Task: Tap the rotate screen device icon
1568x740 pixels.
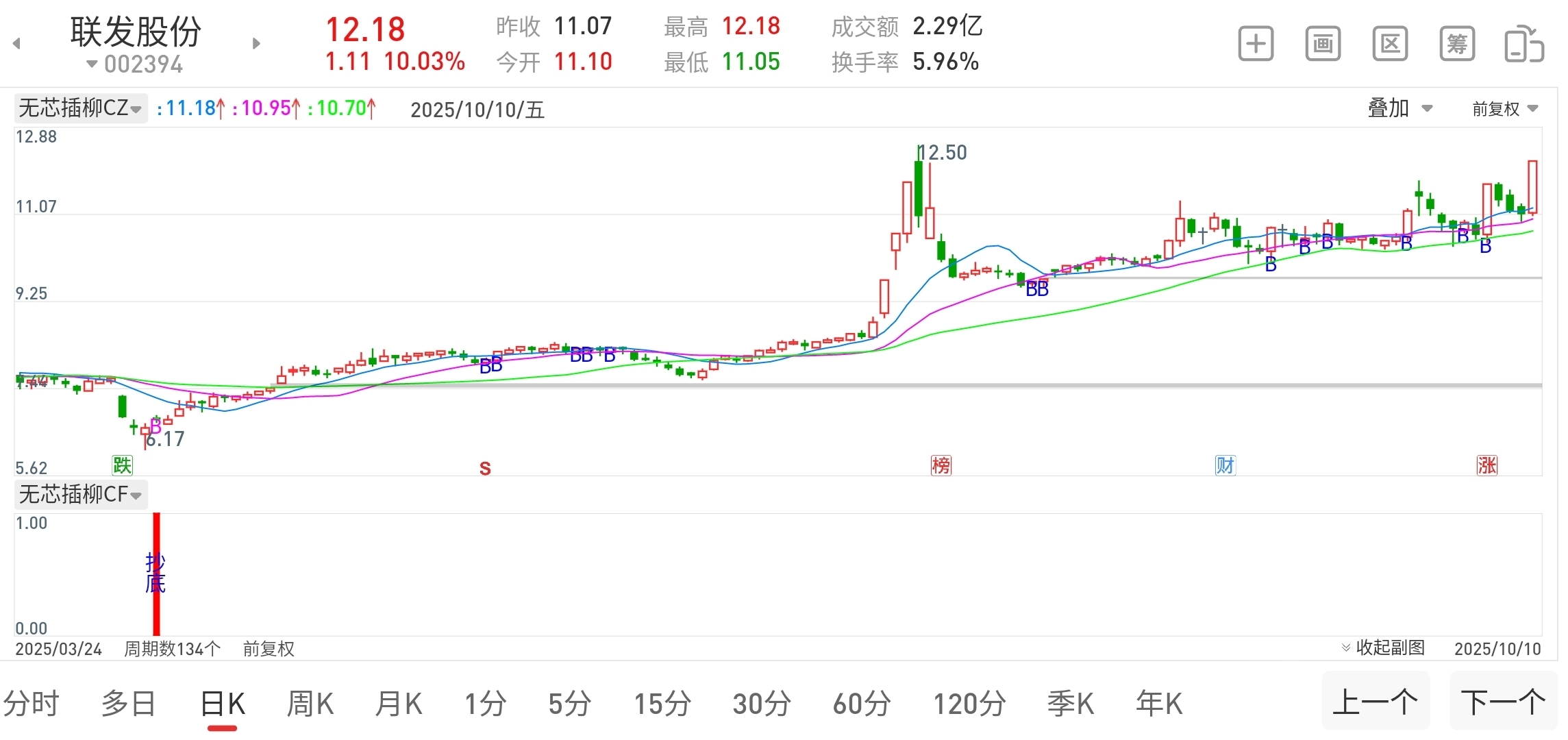Action: (1523, 45)
